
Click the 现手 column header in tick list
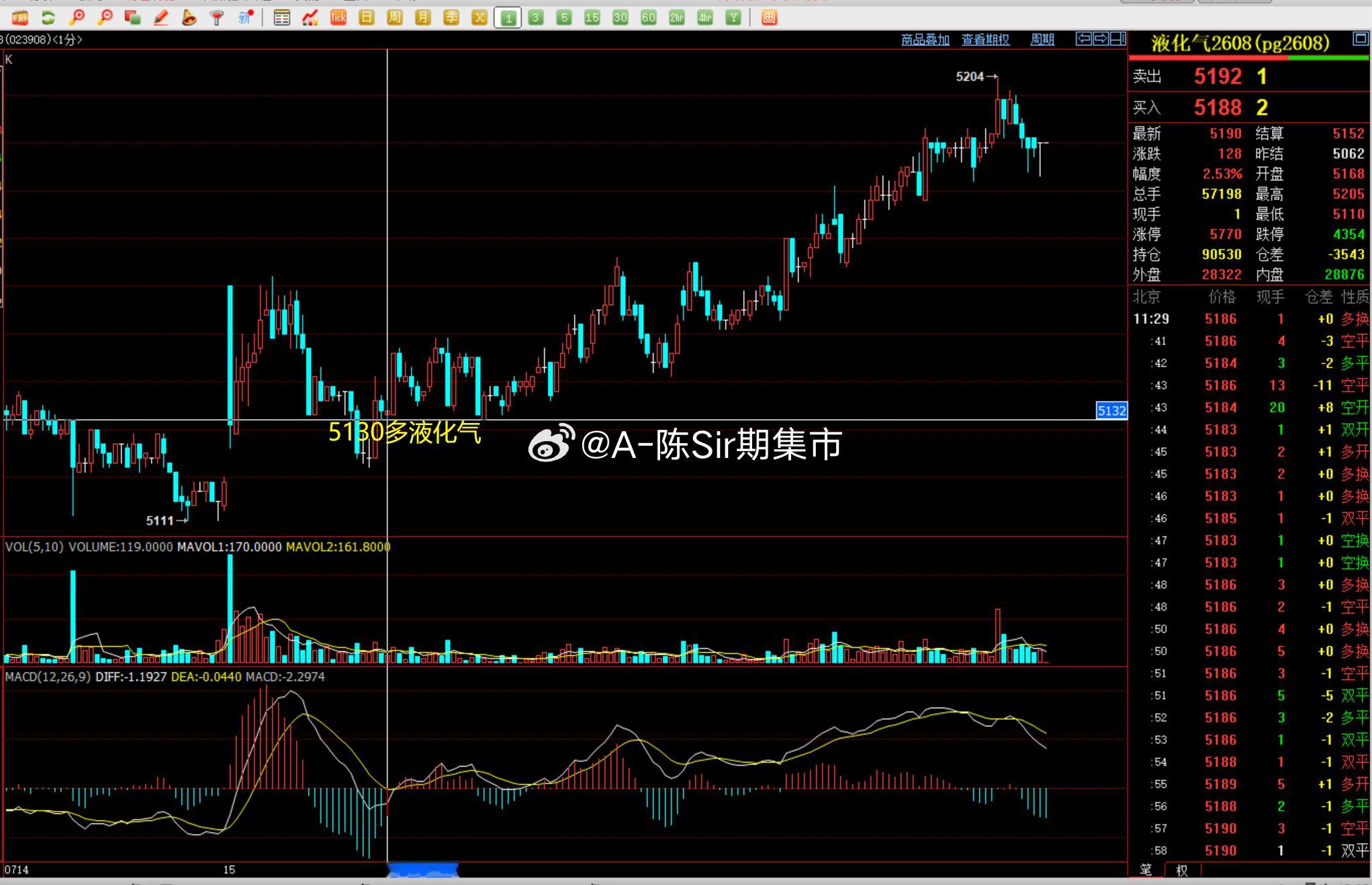pos(1270,297)
